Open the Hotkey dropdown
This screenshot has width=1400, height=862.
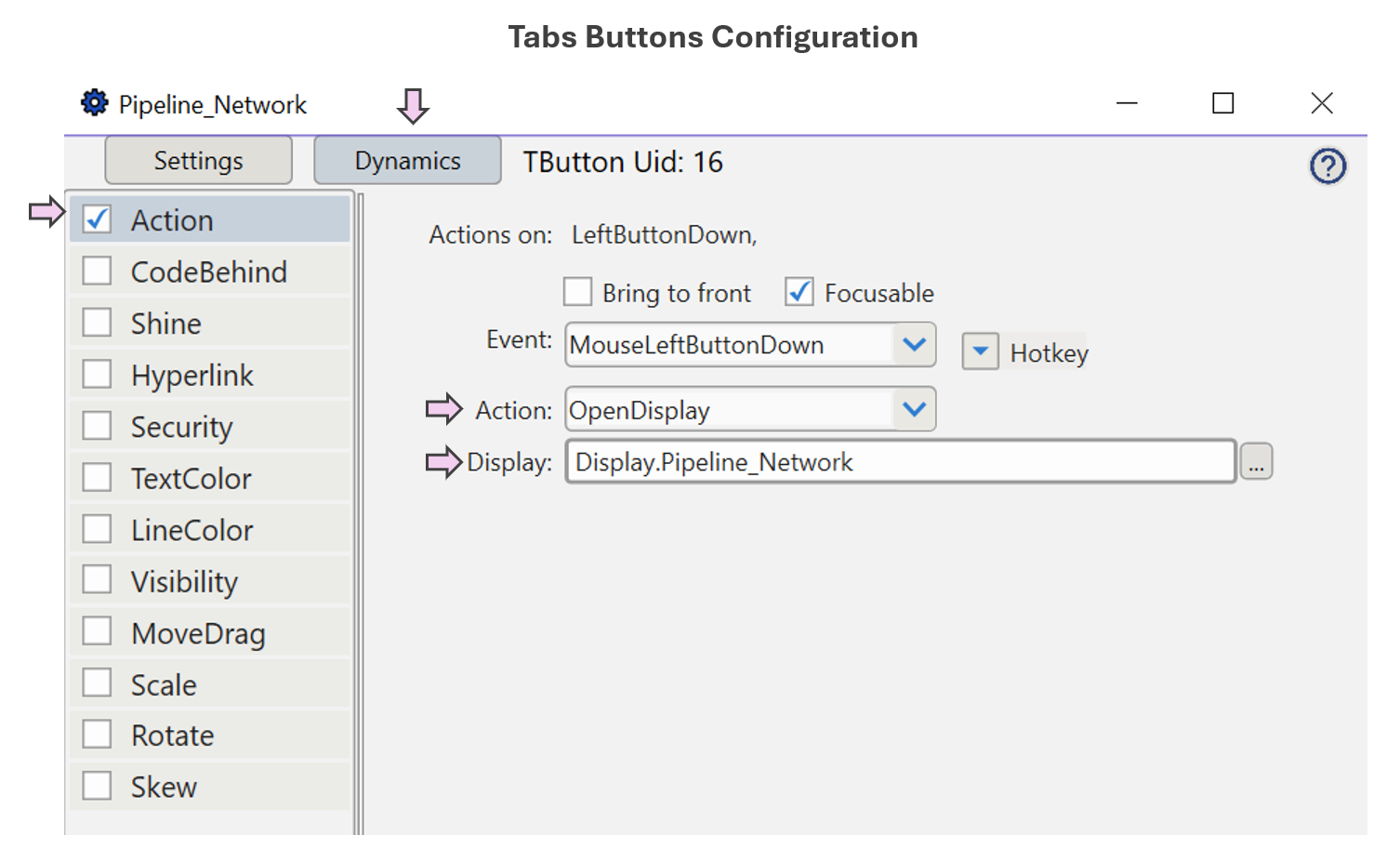click(x=980, y=351)
